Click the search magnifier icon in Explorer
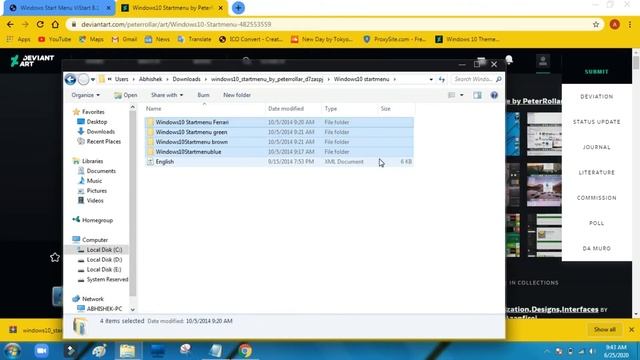This screenshot has height=360, width=640. [x=498, y=79]
